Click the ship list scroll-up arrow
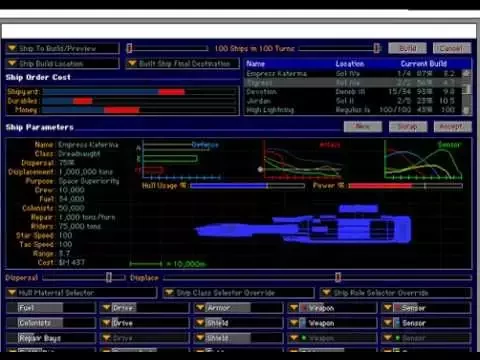This screenshot has height=360, width=480. click(x=467, y=73)
